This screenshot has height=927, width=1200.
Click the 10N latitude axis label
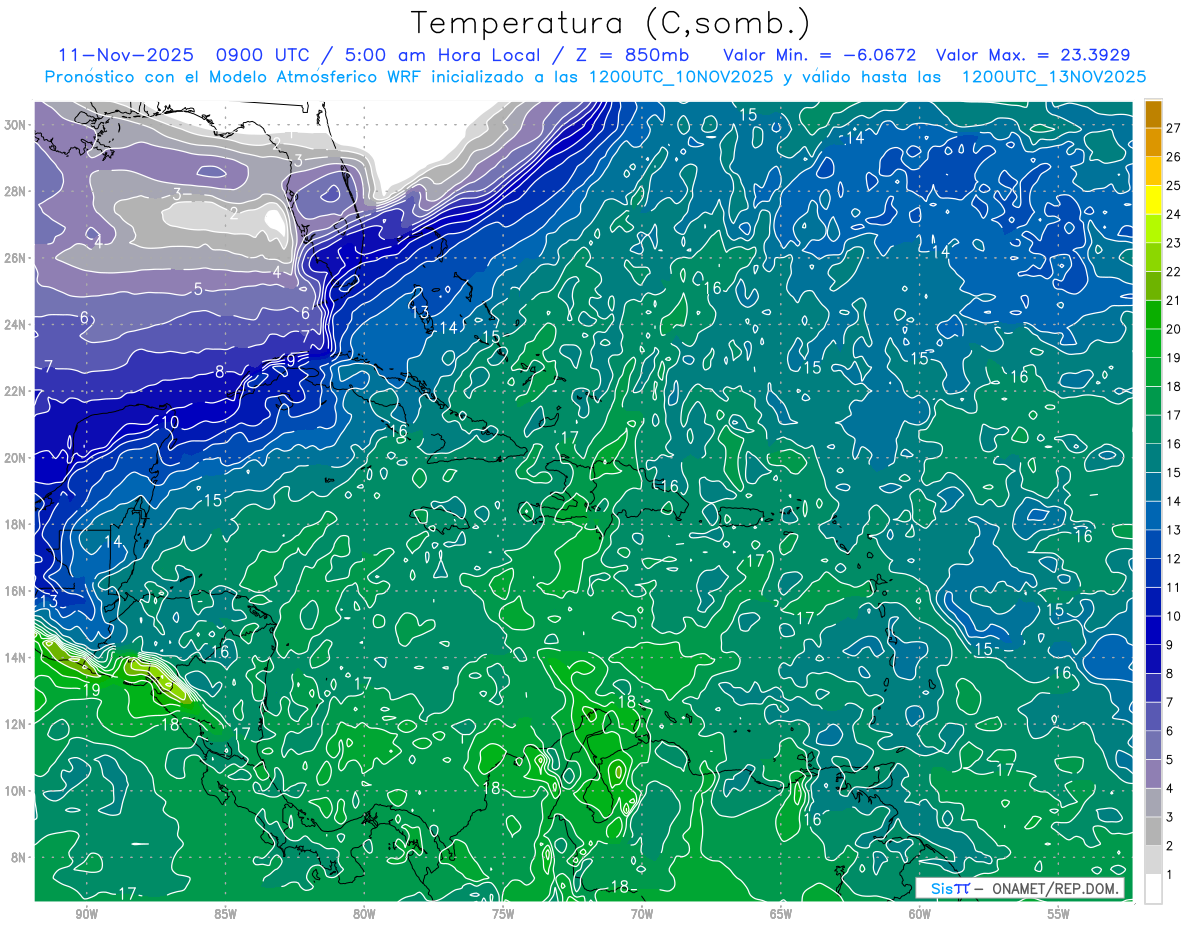point(16,791)
